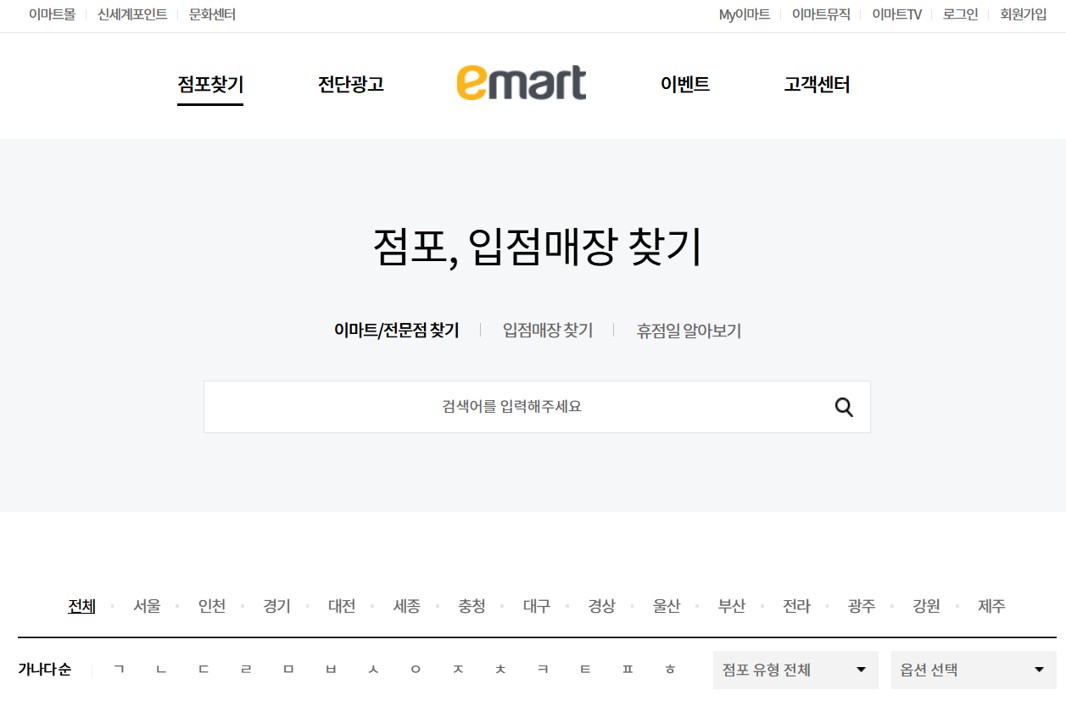Select the ㄷ consonant filter
Screen dimensions: 1066x701
(203, 670)
